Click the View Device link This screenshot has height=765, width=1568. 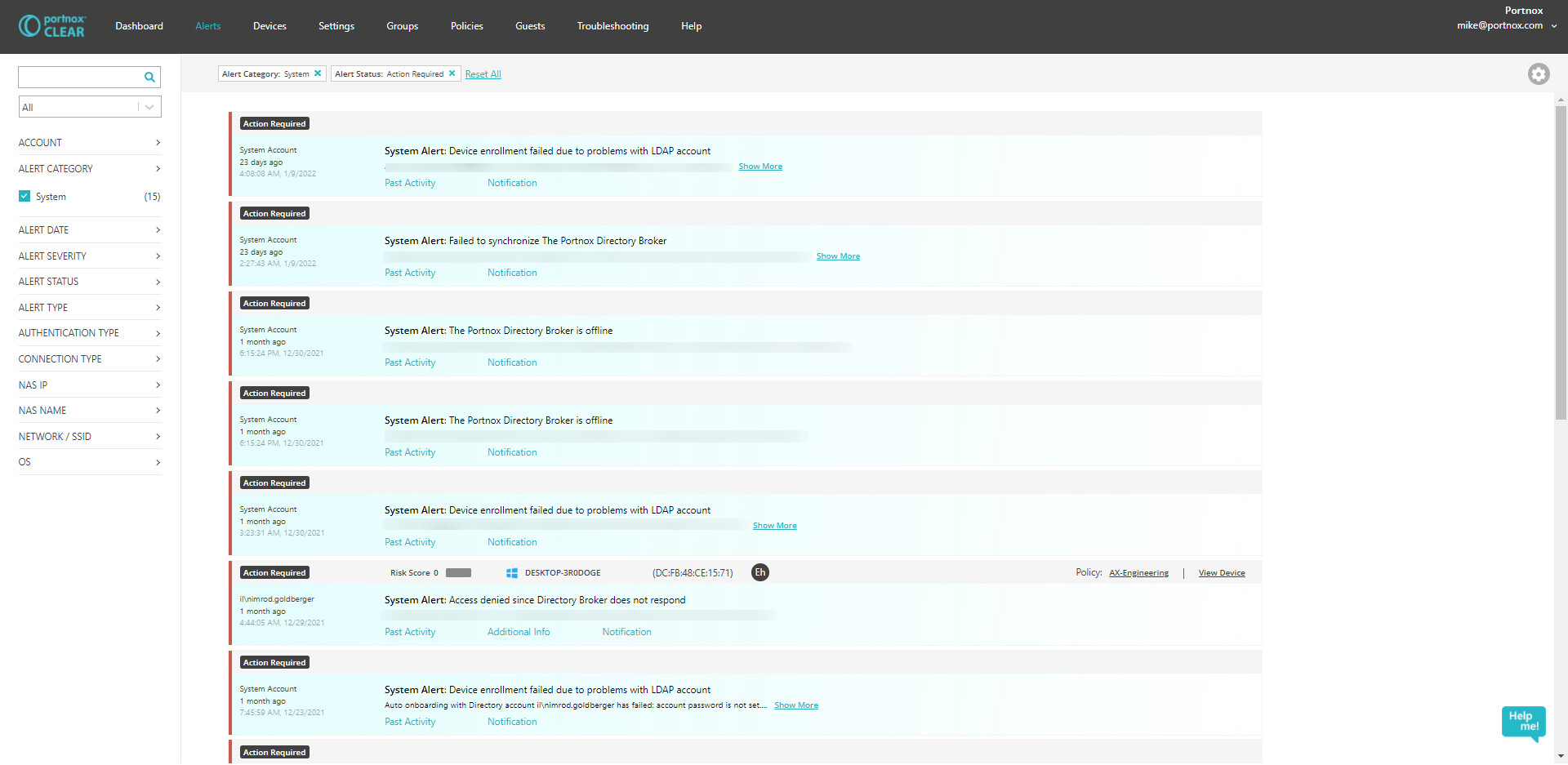1222,573
